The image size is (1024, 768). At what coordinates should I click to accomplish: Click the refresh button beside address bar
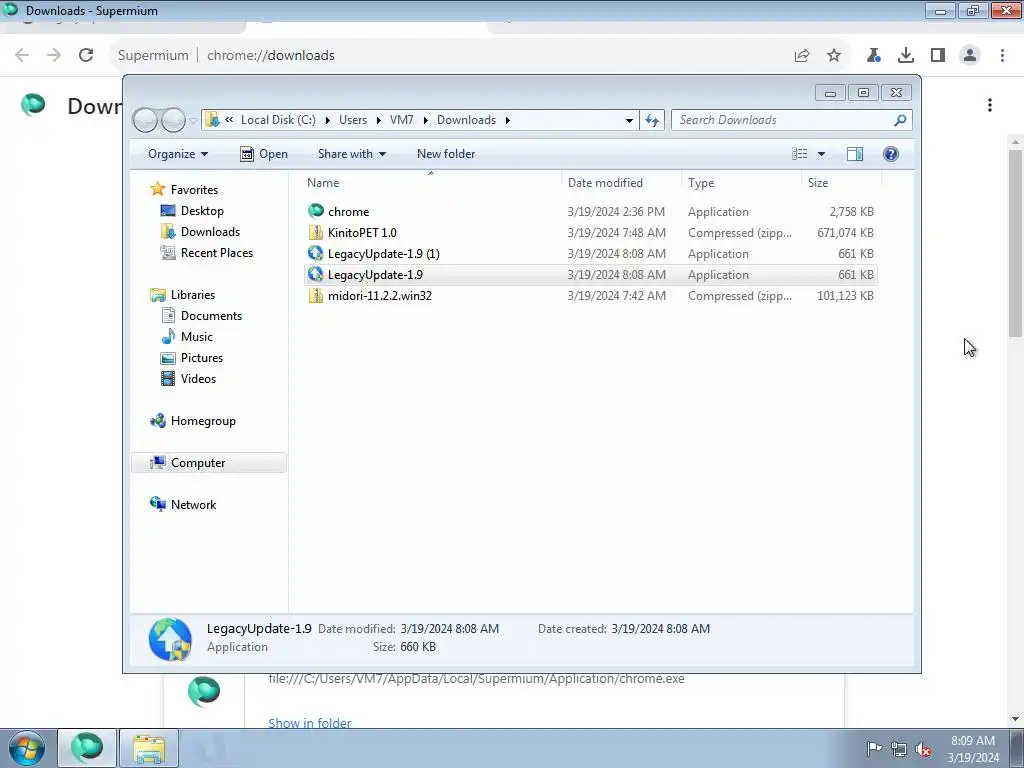652,120
